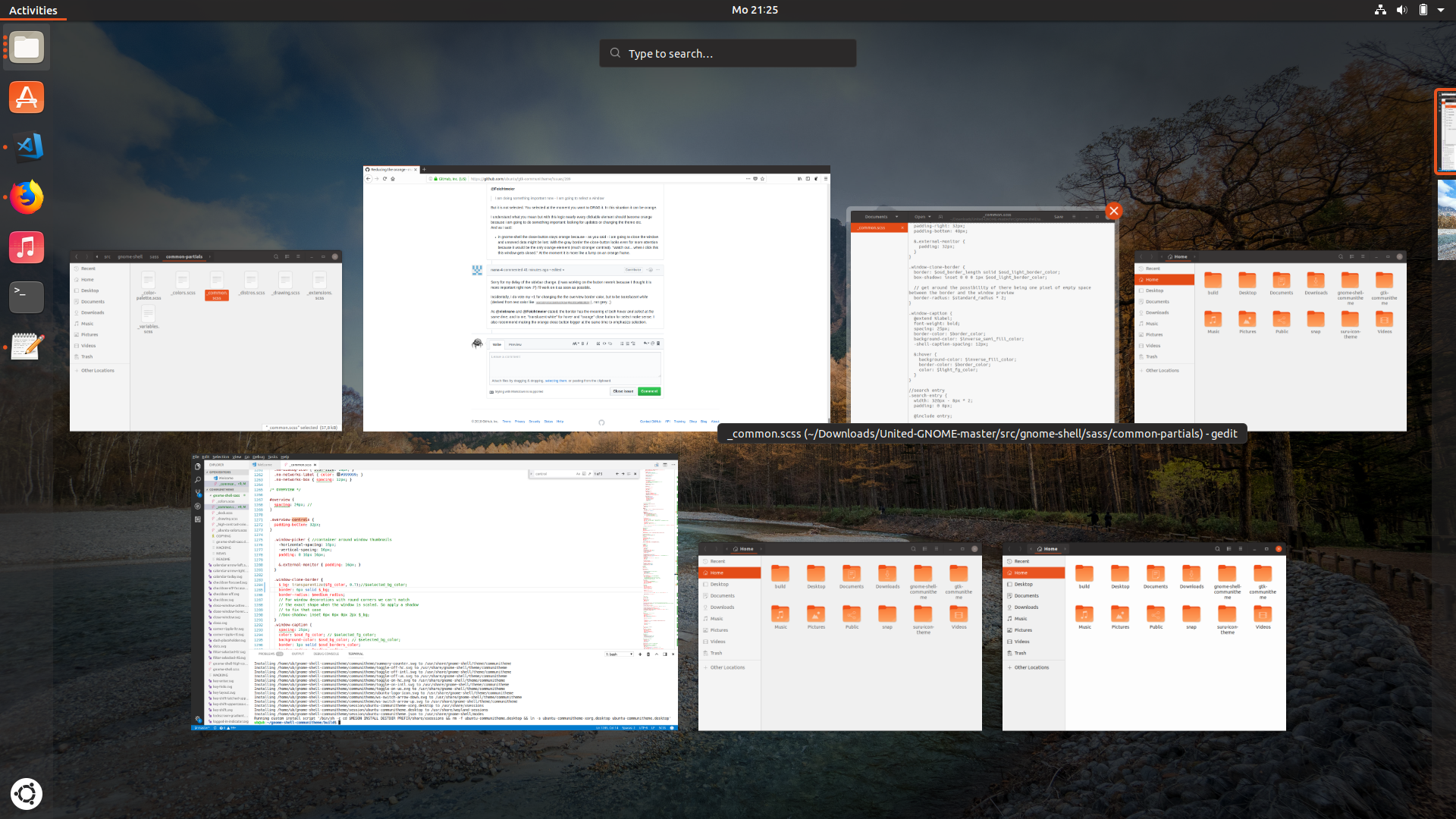Enable match case in VS Code find widget
This screenshot has width=1456, height=819.
579,473
